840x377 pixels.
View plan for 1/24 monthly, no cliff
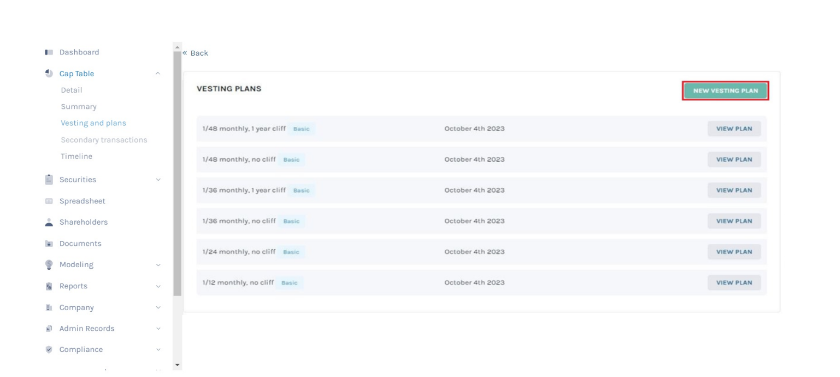[734, 252]
